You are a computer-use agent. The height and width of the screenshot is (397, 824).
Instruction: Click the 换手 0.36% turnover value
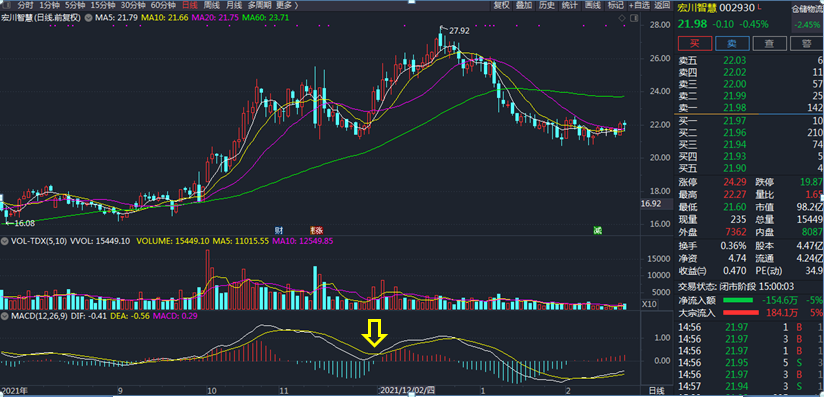tap(734, 246)
